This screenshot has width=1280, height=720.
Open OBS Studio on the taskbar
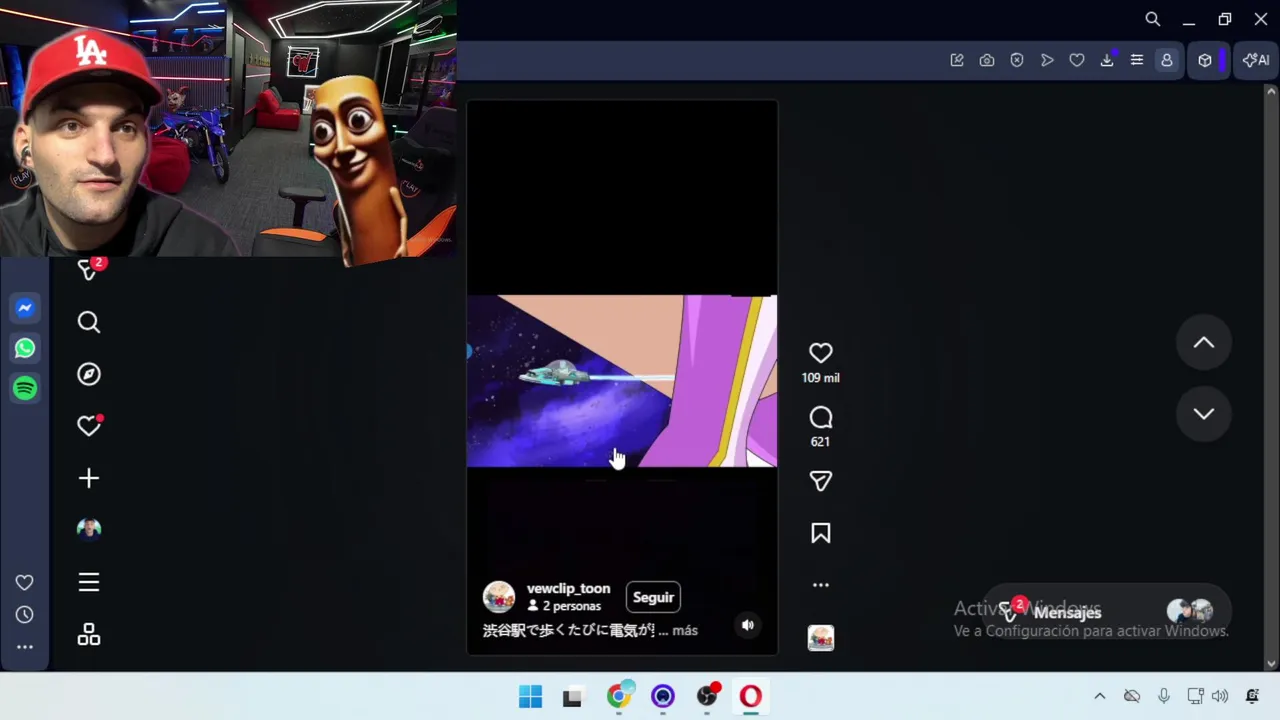click(708, 696)
